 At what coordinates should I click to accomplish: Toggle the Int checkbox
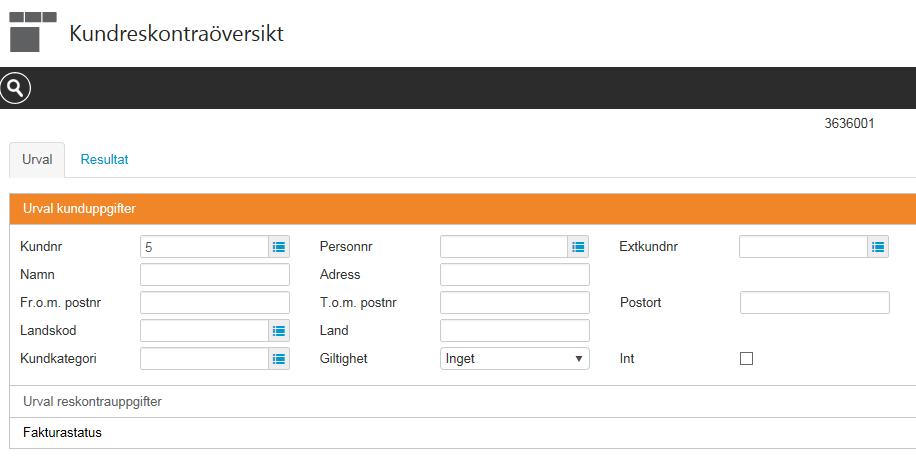pyautogui.click(x=747, y=359)
